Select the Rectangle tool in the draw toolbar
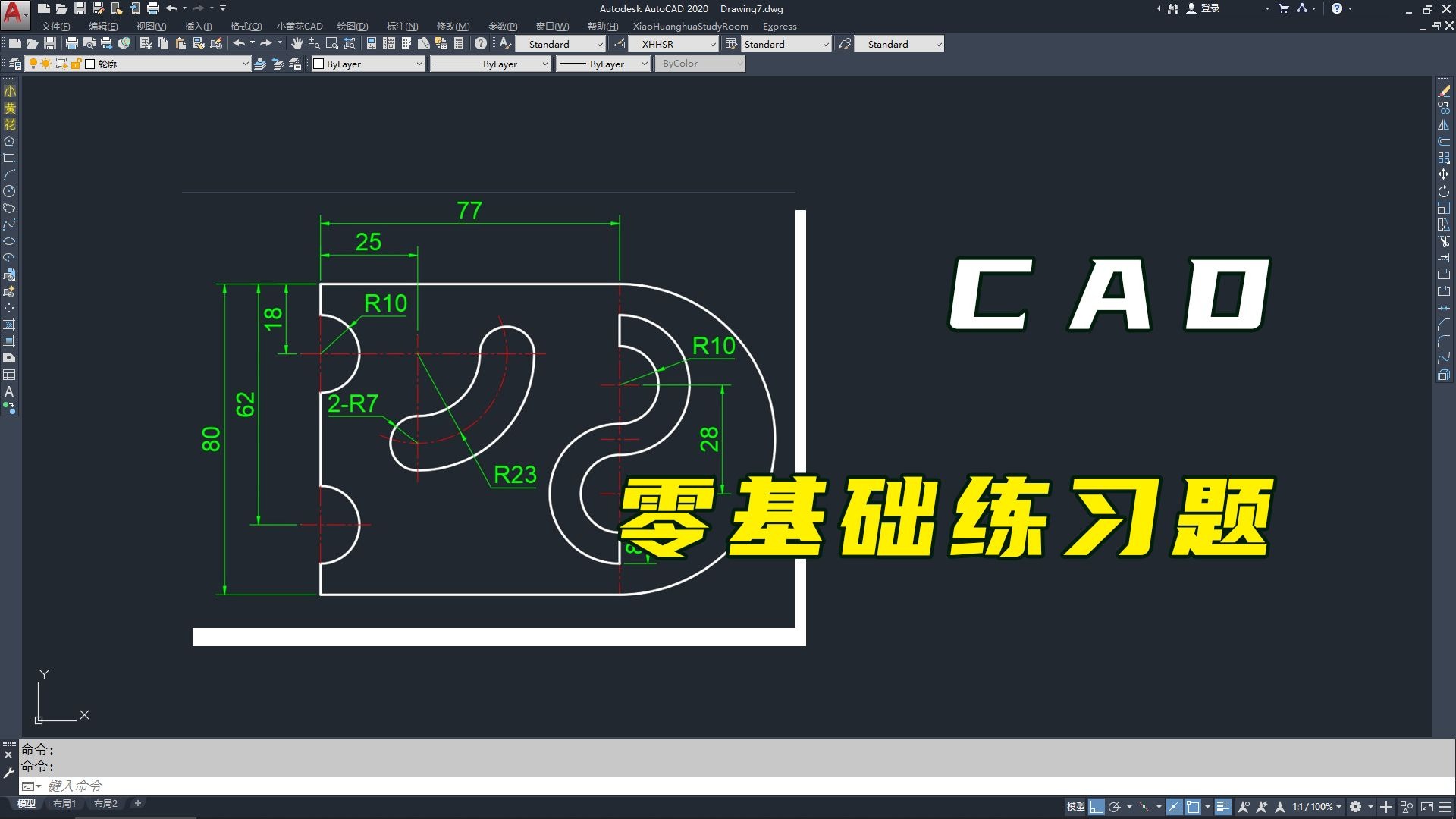 tap(10, 158)
